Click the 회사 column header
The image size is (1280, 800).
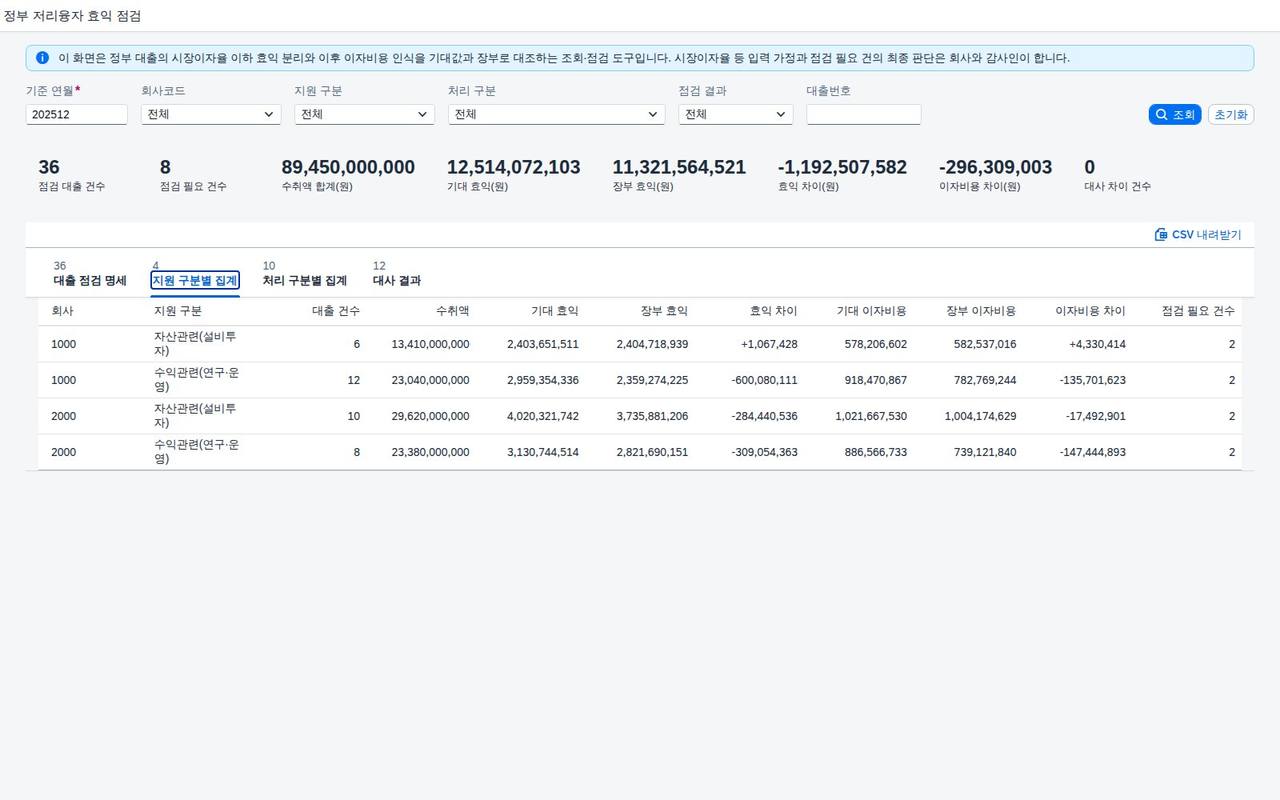63,311
